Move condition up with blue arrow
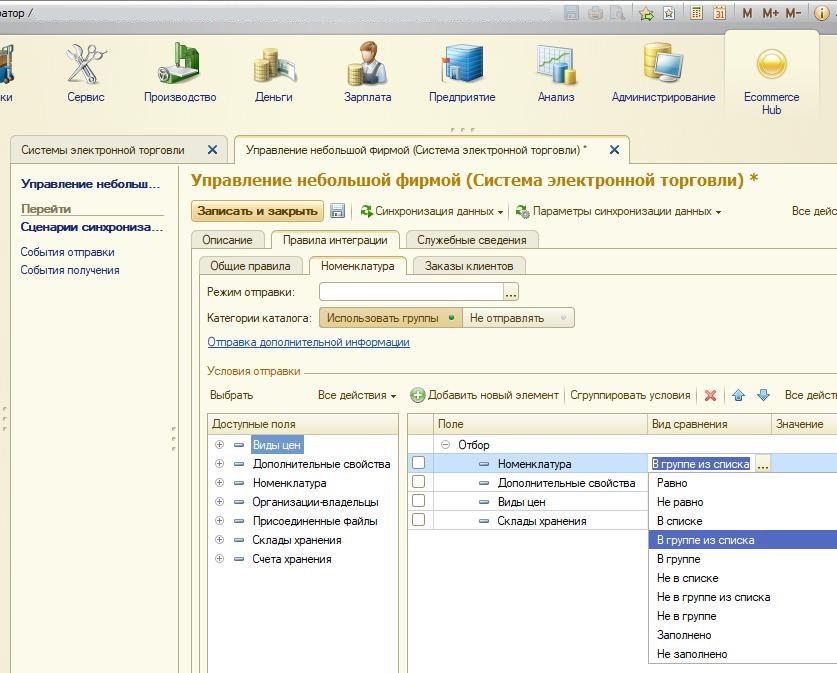Screen dimensions: 837x673 click(739, 395)
